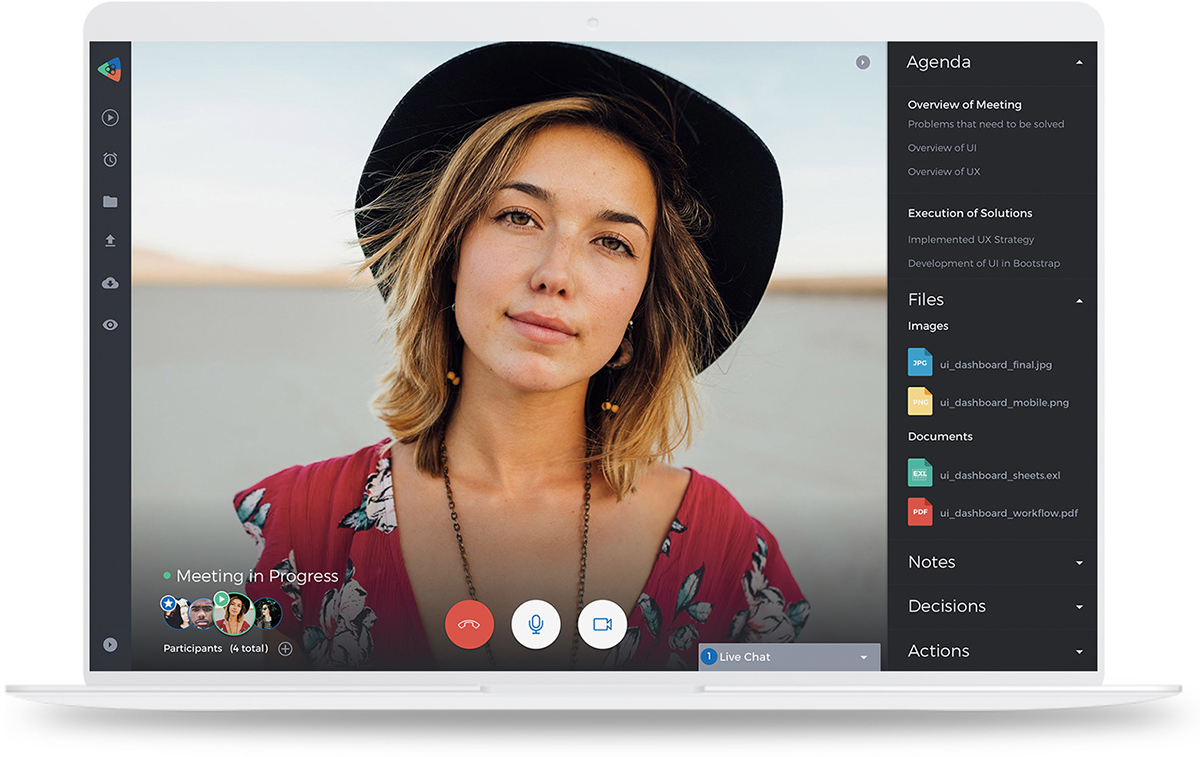Screen dimensions: 1200x757
Task: Click the red hang up call button
Action: pos(470,624)
